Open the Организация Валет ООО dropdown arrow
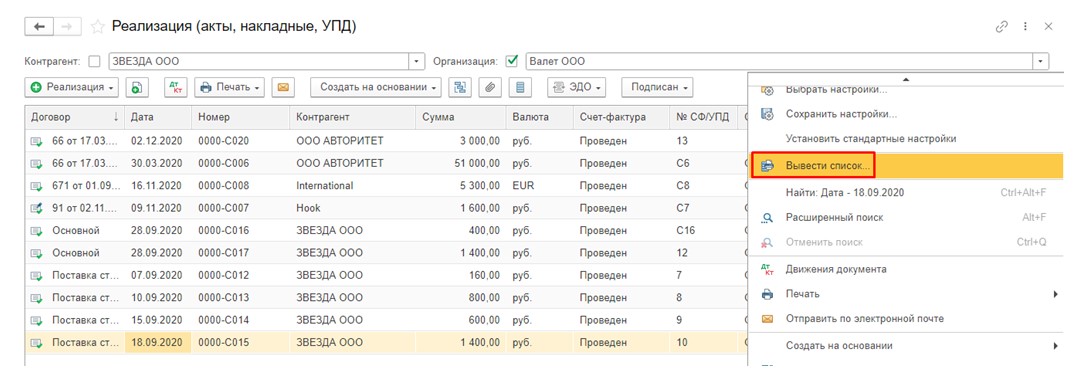Screen dimensions: 1074x378 (x=1041, y=62)
